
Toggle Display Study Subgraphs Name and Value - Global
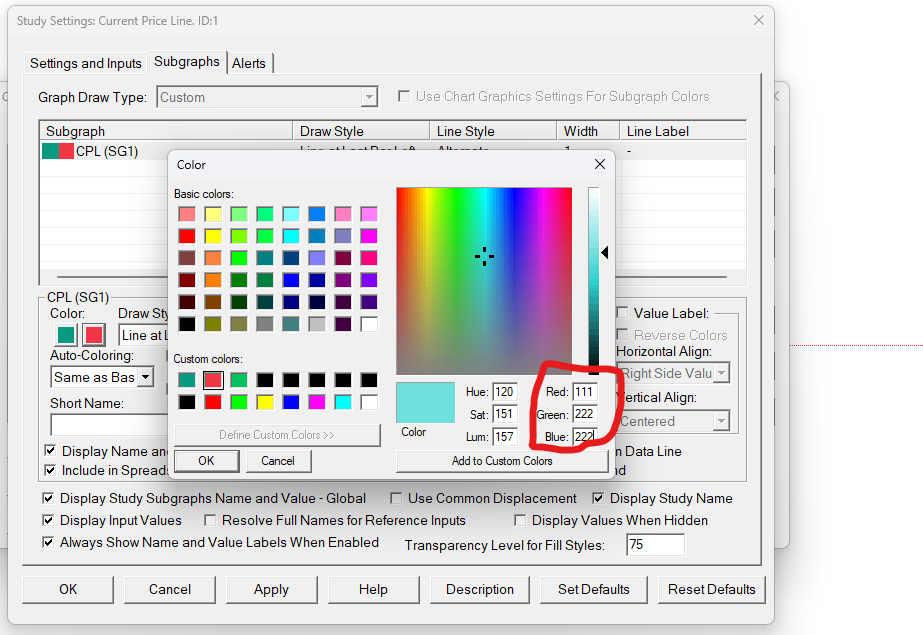tap(48, 498)
